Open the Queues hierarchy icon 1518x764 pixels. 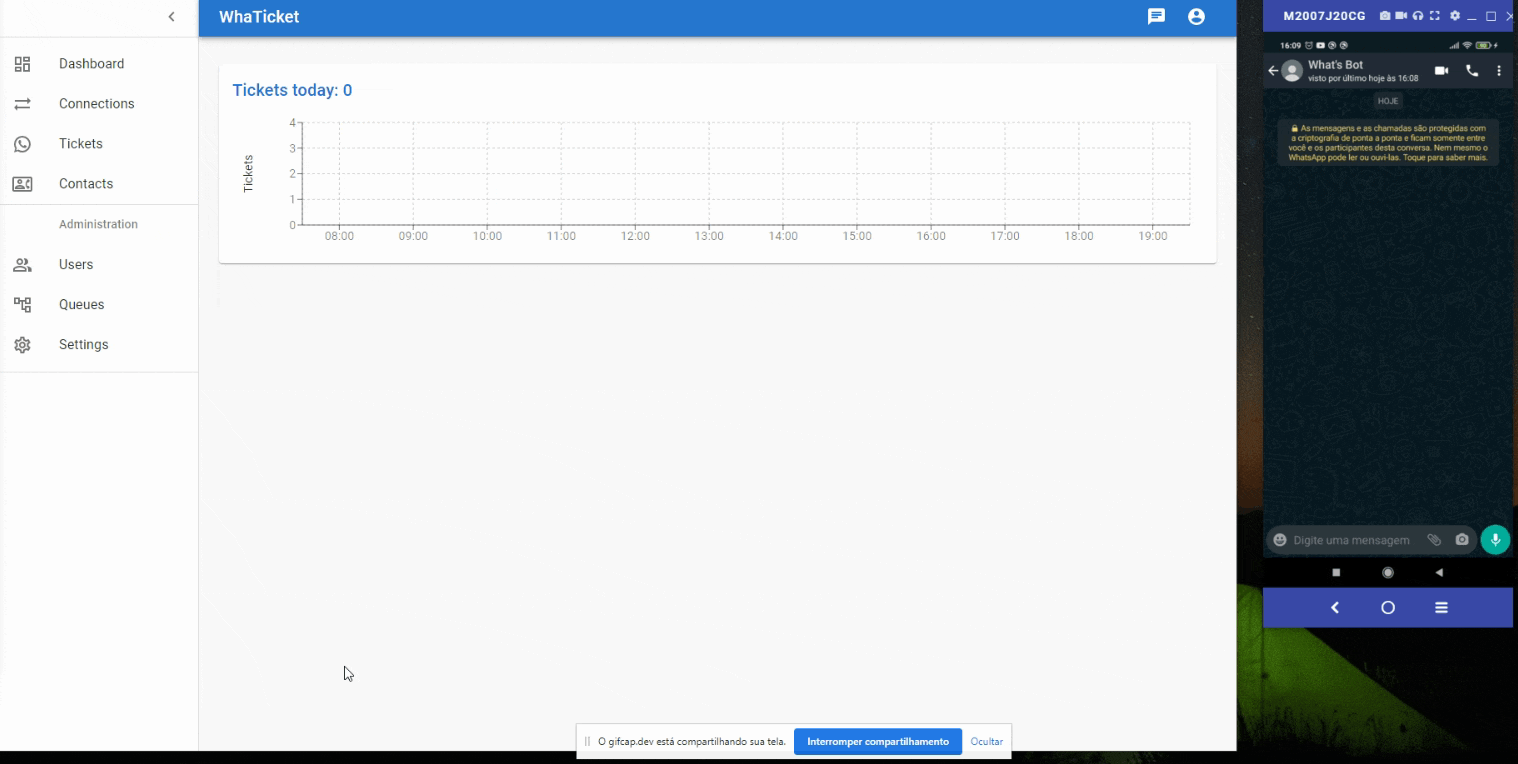[x=22, y=305]
